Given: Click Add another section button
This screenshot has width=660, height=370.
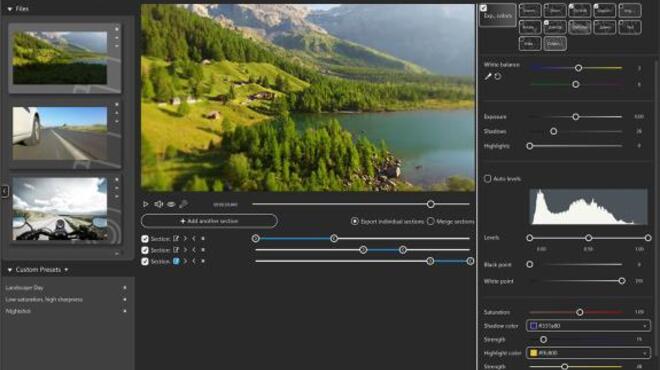Looking at the screenshot, I should click(x=209, y=221).
